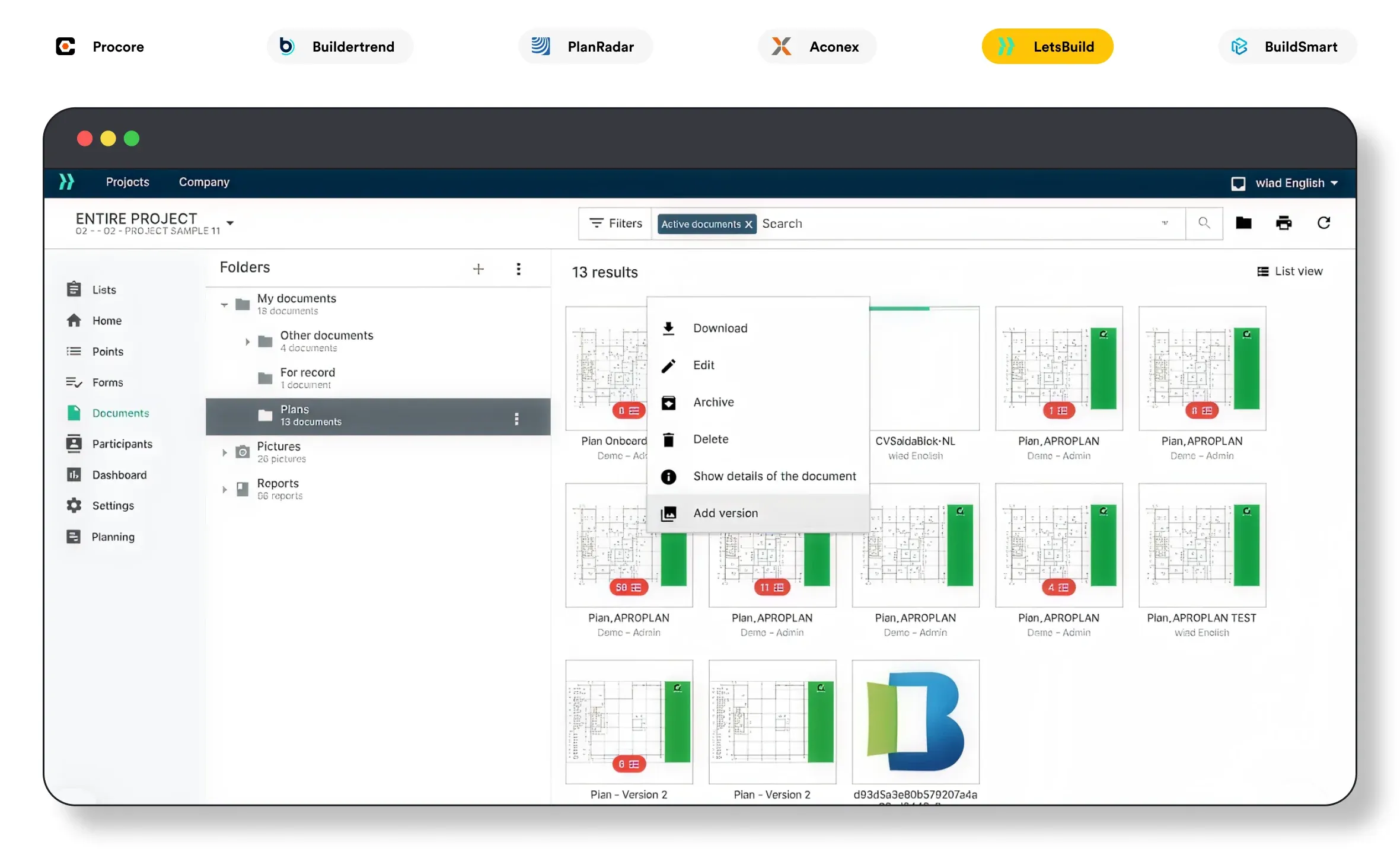Open the CVSaldaBlok-NL document thumbnail
This screenshot has height=868, width=1400.
(x=924, y=368)
